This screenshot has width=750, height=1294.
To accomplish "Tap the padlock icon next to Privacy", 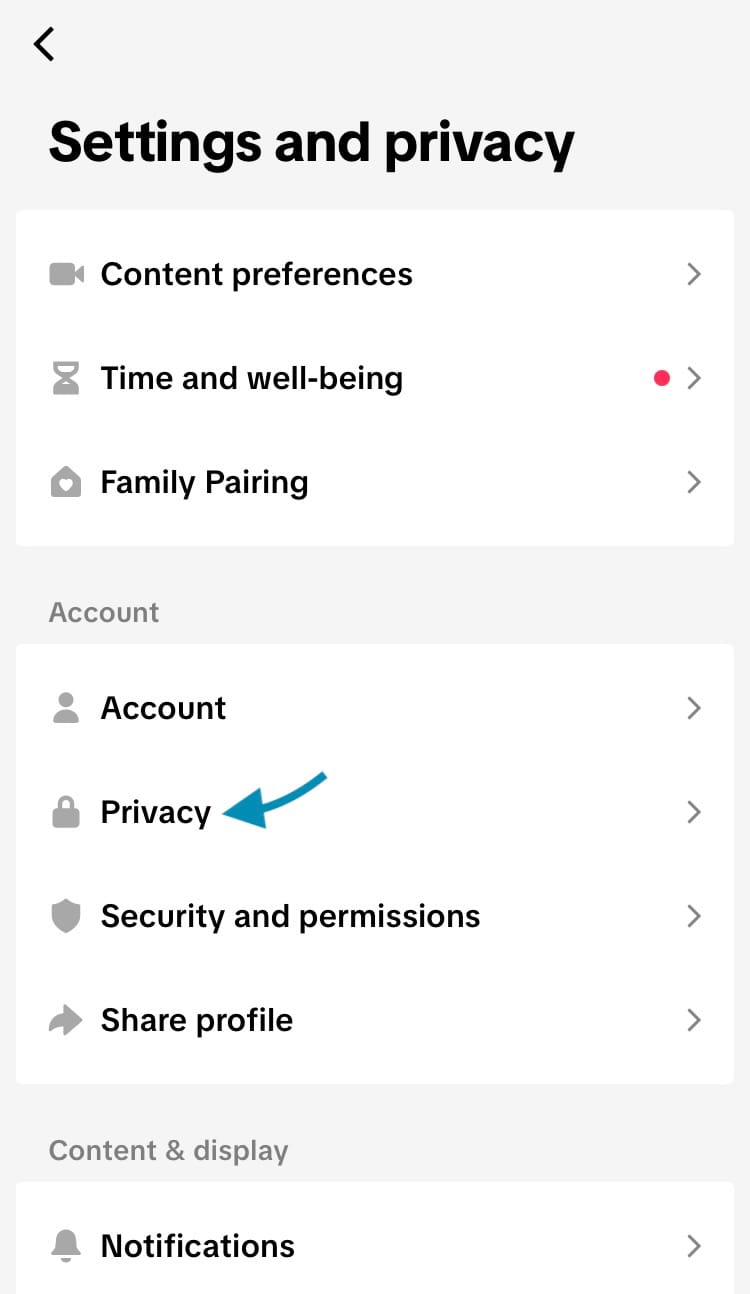I will [66, 812].
